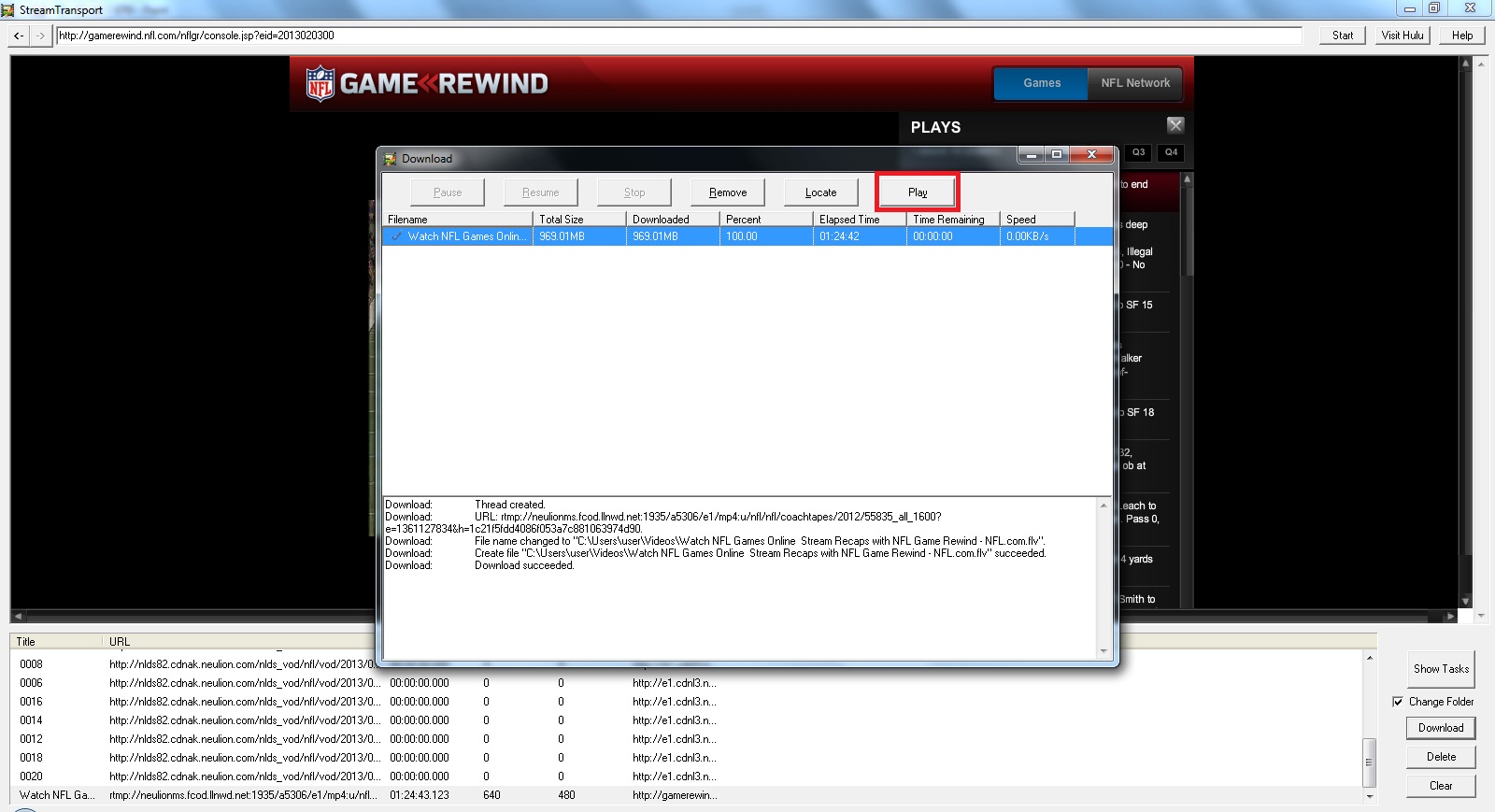Image resolution: width=1495 pixels, height=812 pixels.
Task: Click the browser back arrow button
Action: pyautogui.click(x=19, y=36)
